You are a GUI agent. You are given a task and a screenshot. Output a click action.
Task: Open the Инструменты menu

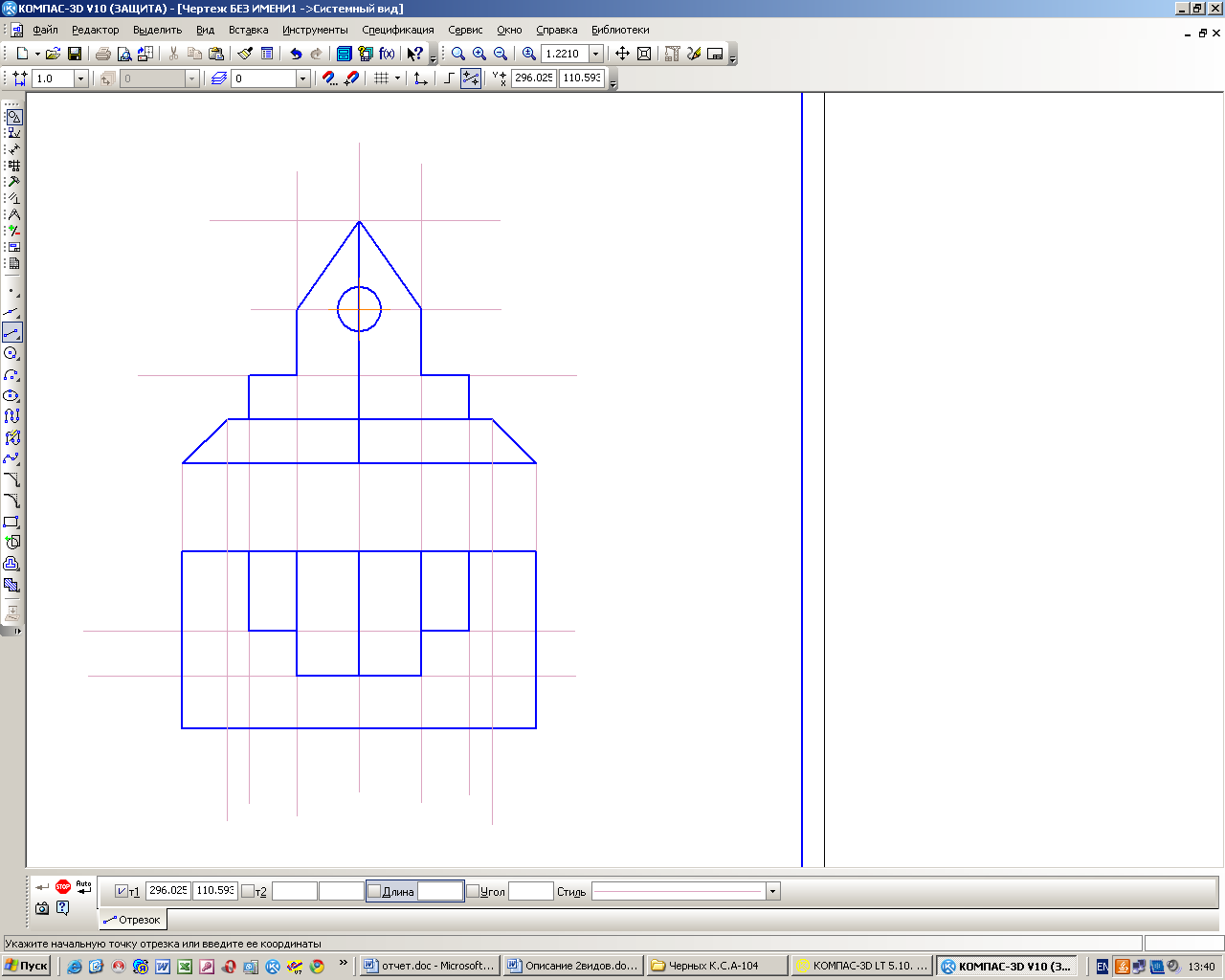coord(315,30)
